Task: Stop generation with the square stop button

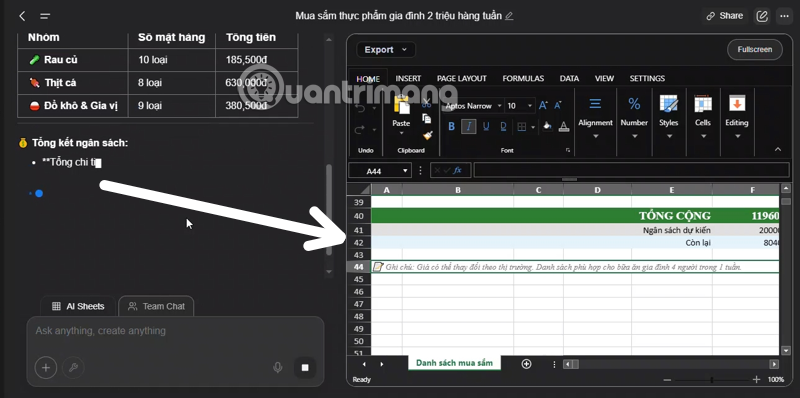Action: 305,367
